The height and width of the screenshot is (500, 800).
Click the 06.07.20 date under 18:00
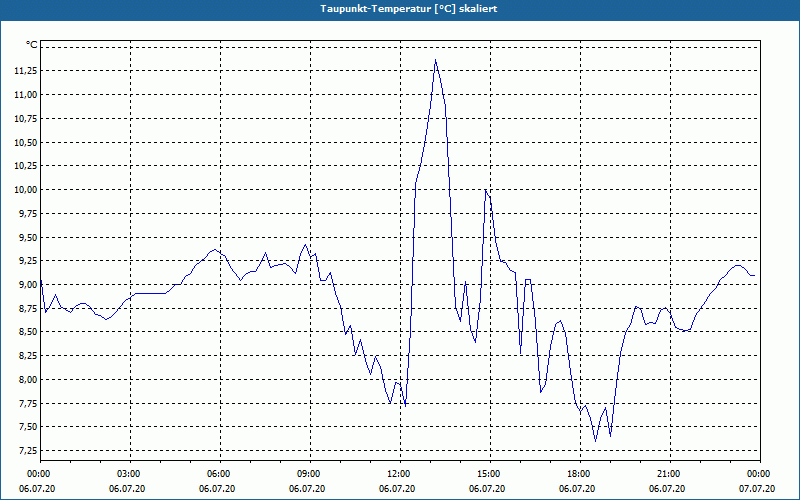tap(577, 489)
